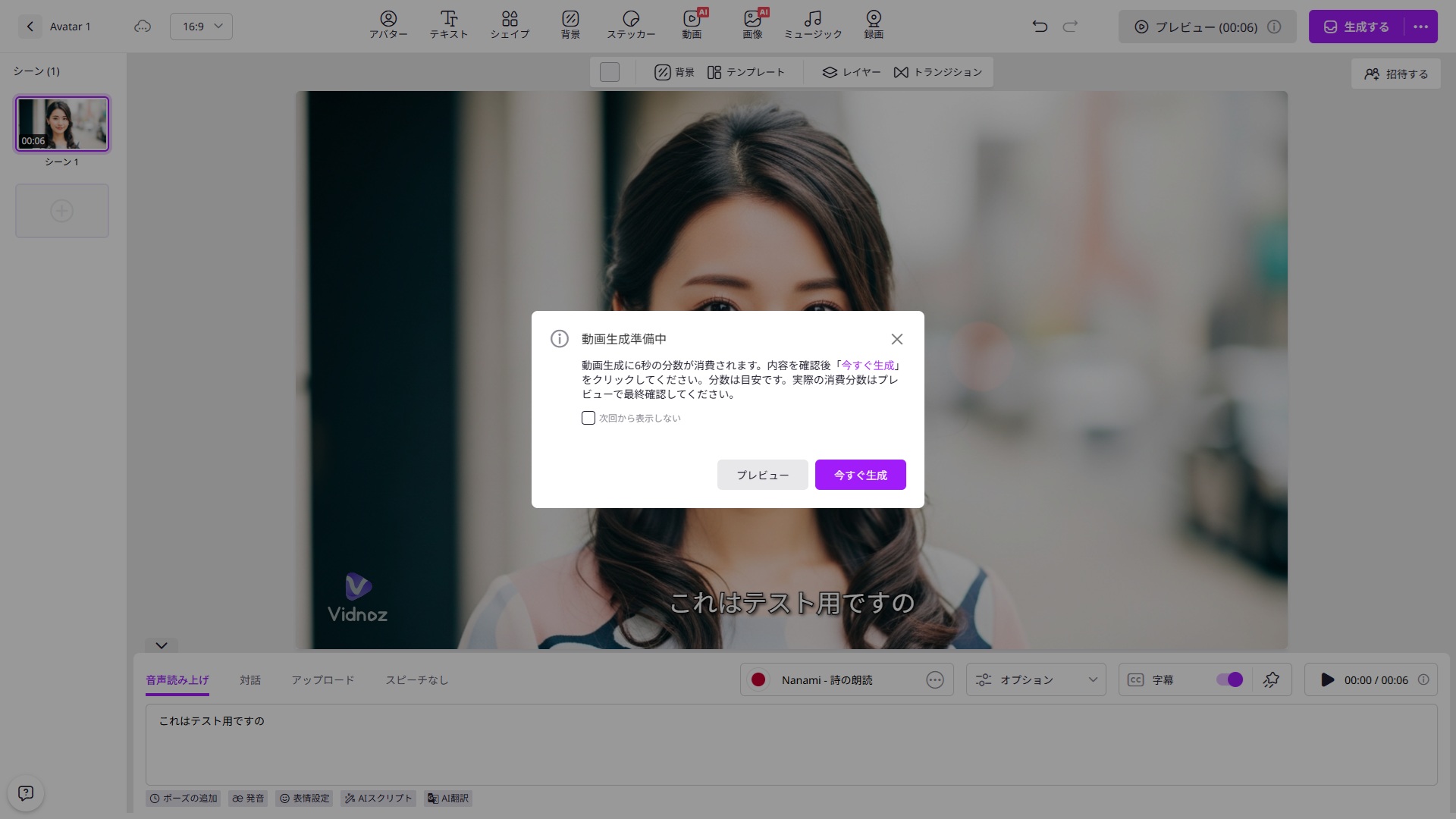Toggle the 字幕 subtitle switch off
Screen dimensions: 1456x819
[x=1228, y=679]
